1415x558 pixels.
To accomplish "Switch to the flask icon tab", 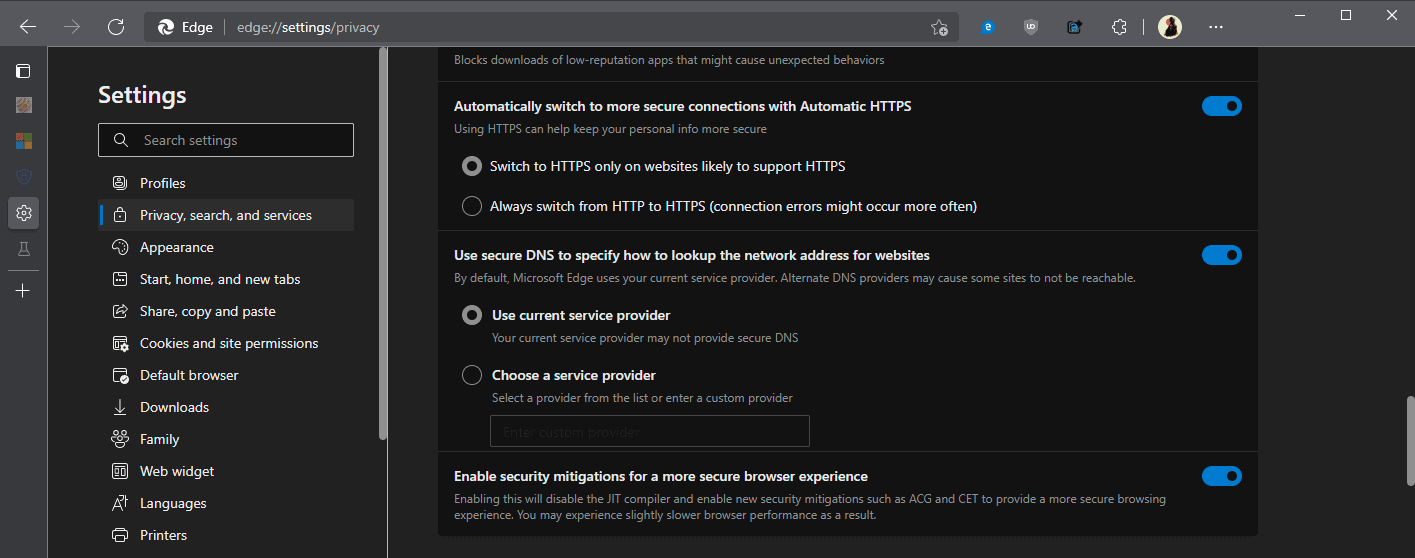I will click(x=24, y=249).
